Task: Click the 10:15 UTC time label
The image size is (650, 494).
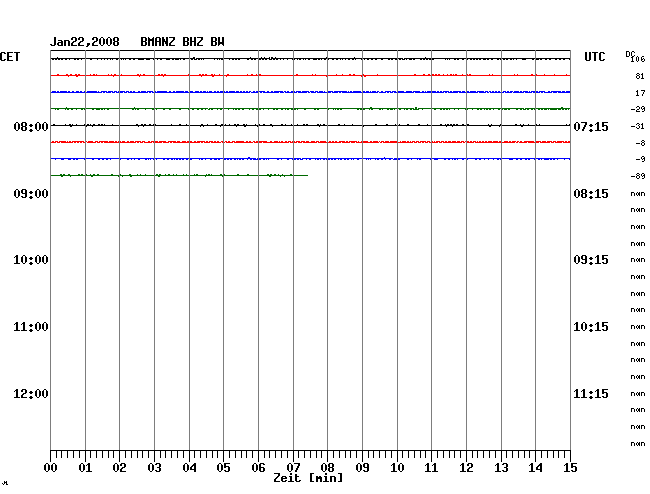Action: (x=591, y=327)
